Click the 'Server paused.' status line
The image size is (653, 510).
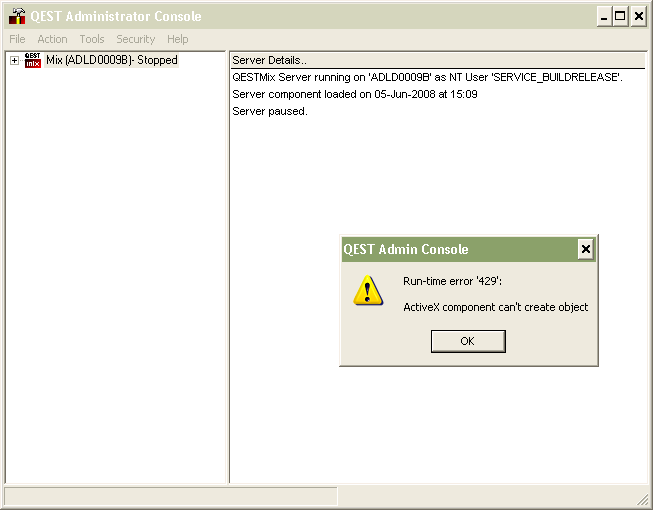coord(269,111)
